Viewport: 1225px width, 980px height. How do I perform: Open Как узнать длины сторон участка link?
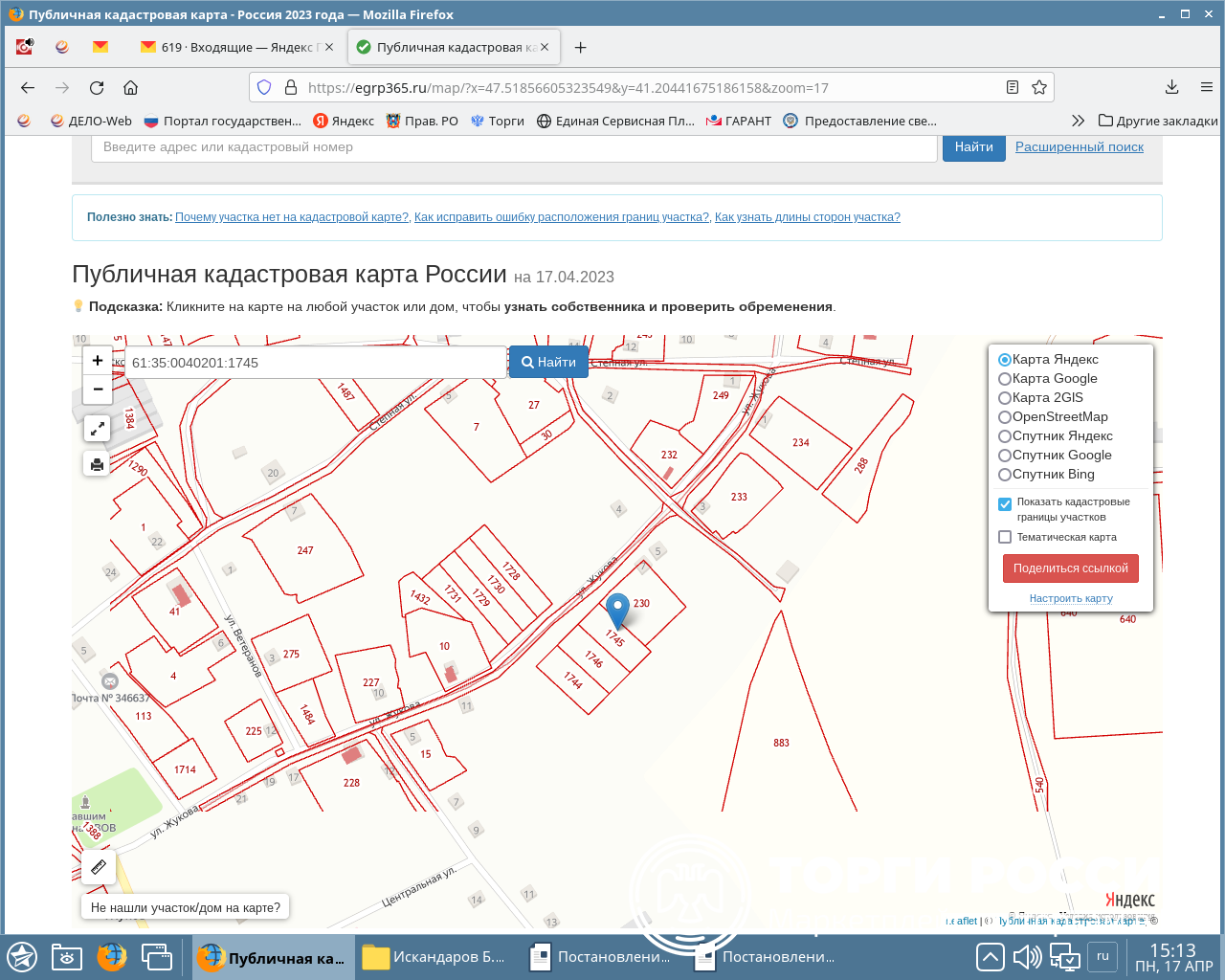pos(808,217)
